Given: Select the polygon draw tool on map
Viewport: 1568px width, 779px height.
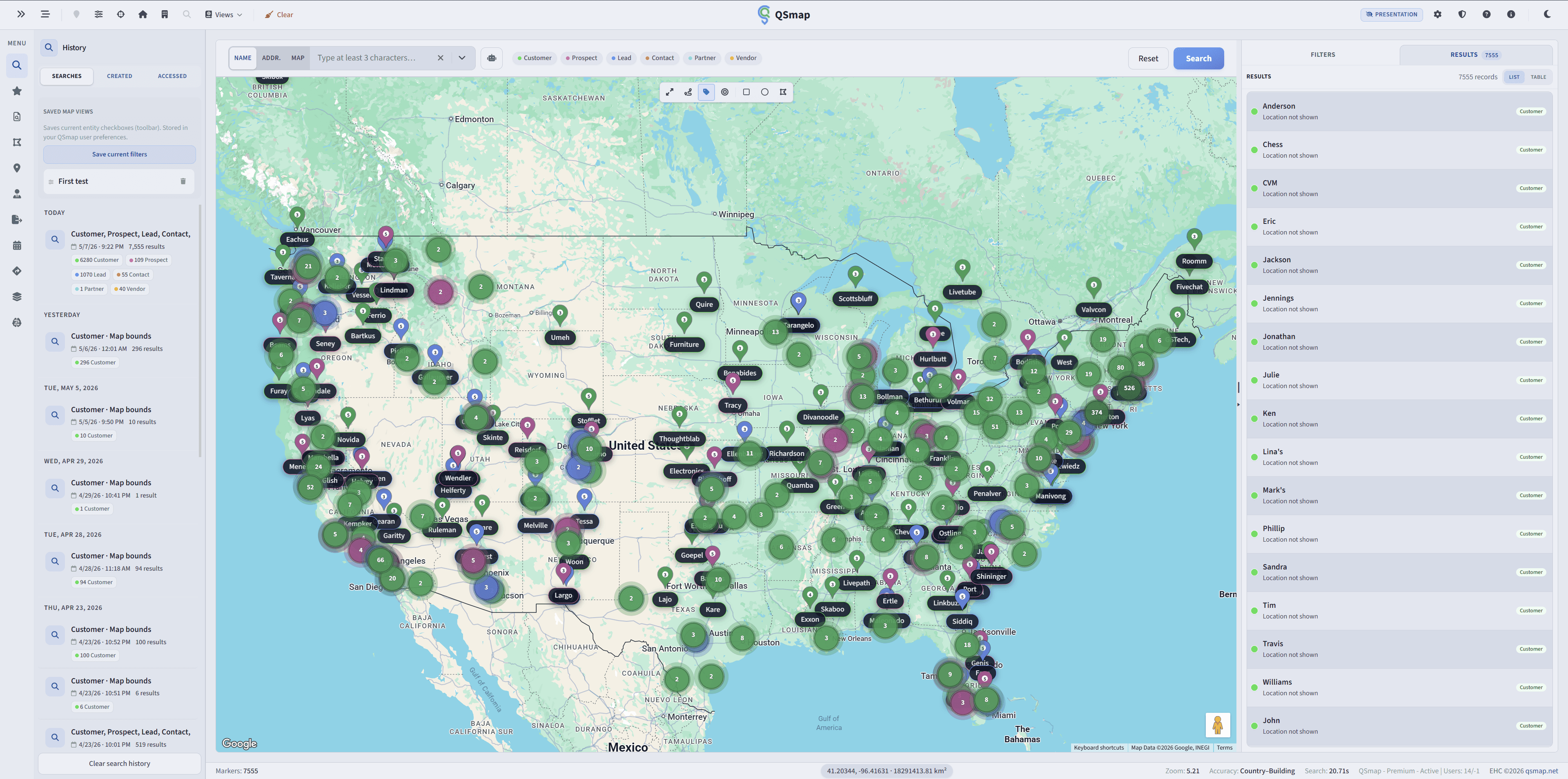Looking at the screenshot, I should point(784,92).
